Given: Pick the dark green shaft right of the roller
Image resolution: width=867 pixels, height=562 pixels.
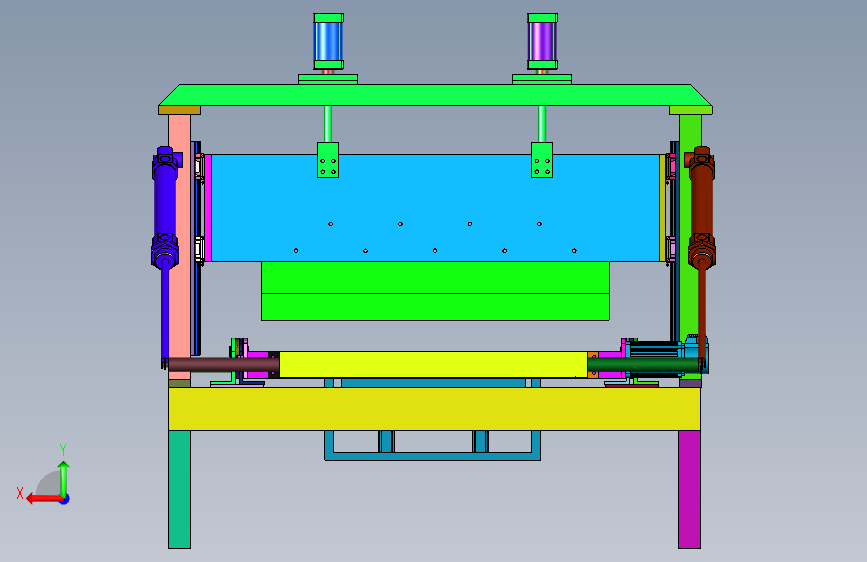Looking at the screenshot, I should [x=643, y=365].
